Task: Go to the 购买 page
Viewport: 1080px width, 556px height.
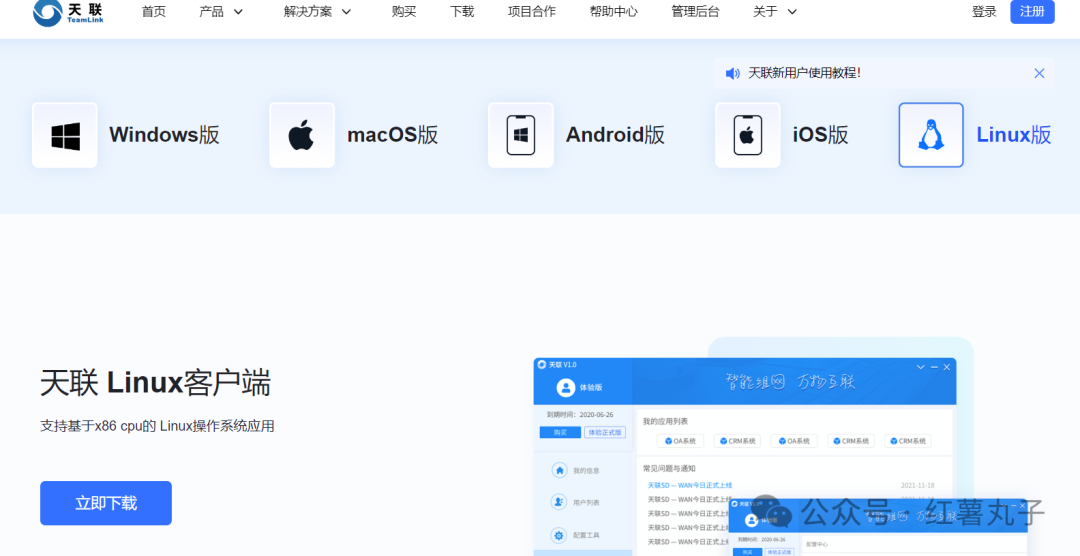Action: (404, 12)
